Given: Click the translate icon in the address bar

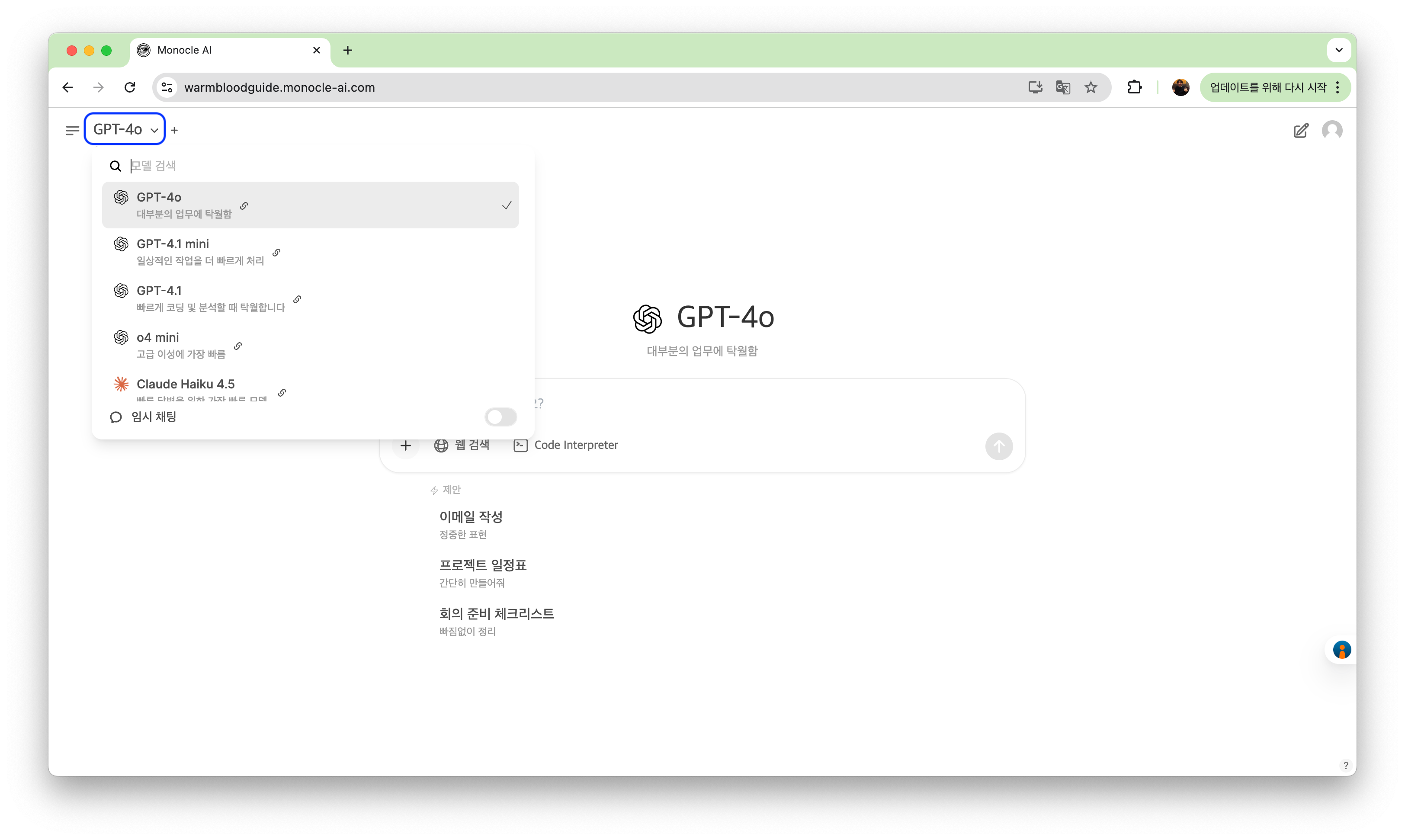Looking at the screenshot, I should coord(1063,87).
